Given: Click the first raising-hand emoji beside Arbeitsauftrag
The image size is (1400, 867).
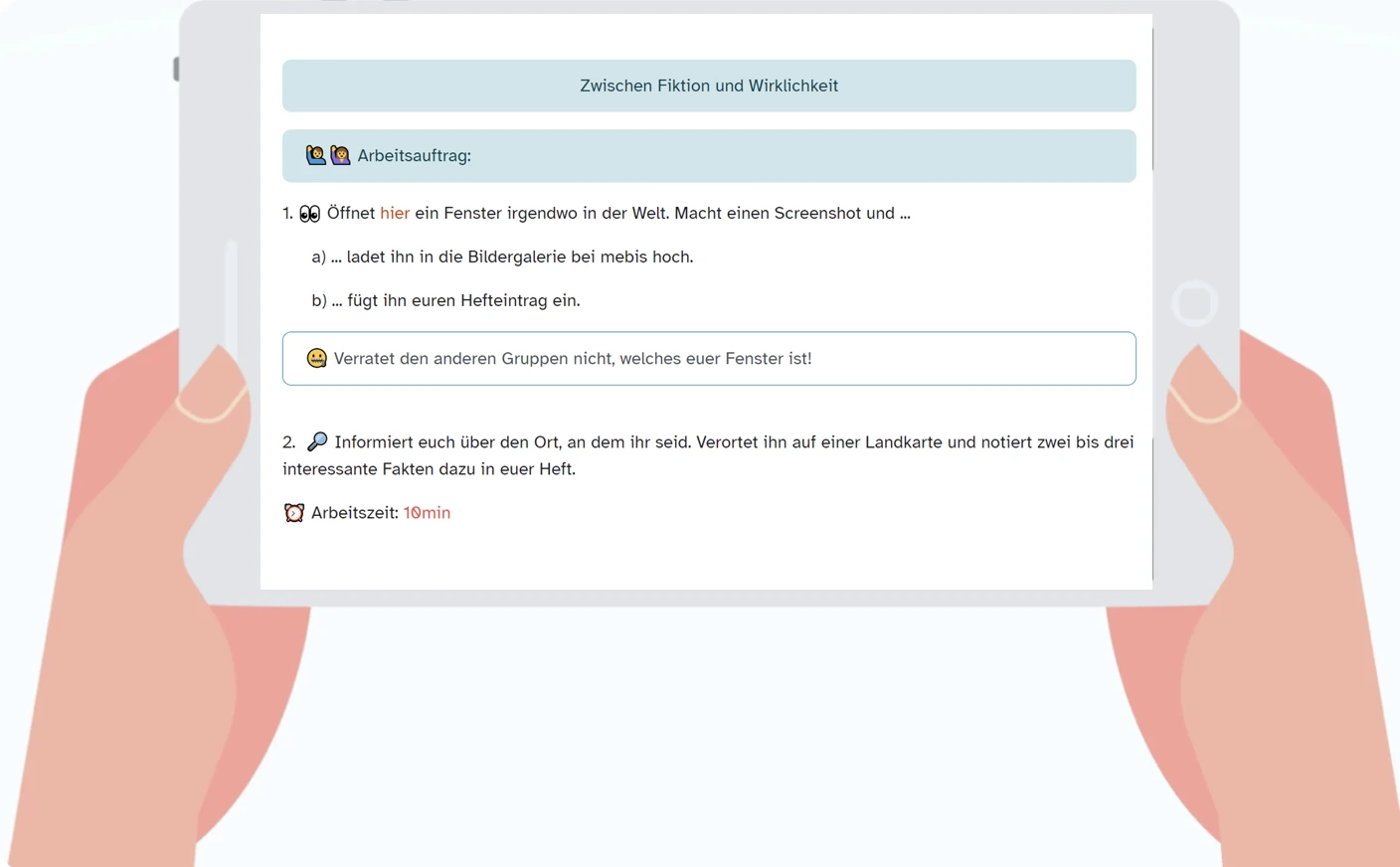Looking at the screenshot, I should pyautogui.click(x=315, y=155).
